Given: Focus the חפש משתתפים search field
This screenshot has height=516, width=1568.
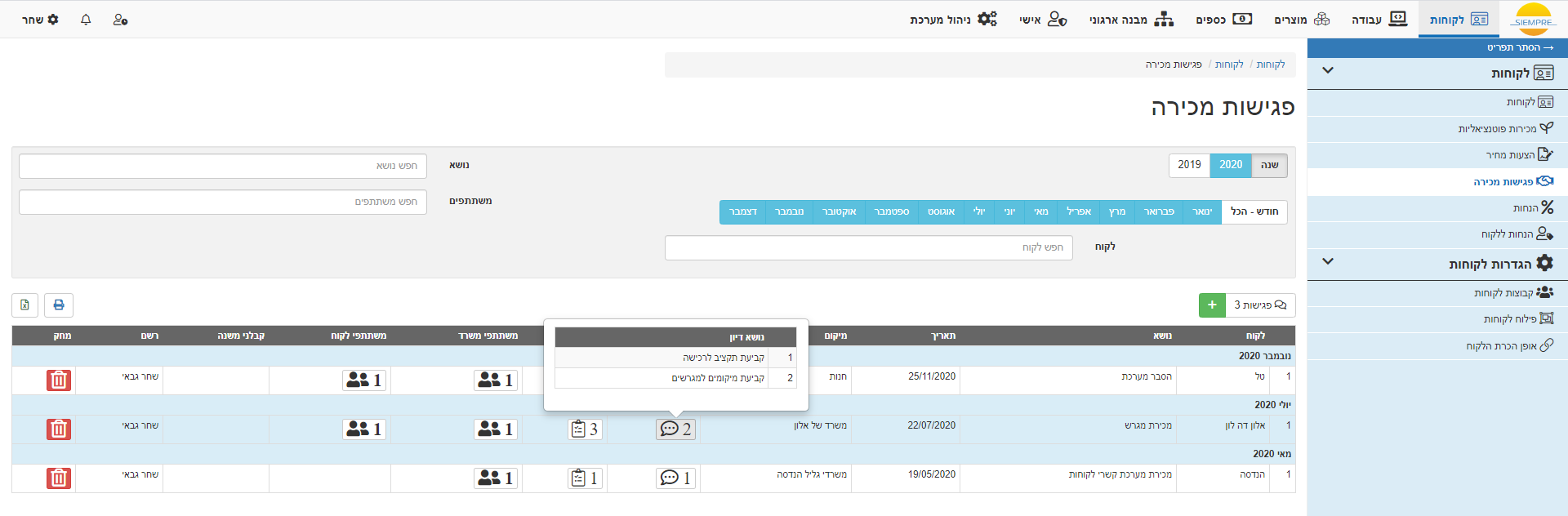Looking at the screenshot, I should tap(223, 202).
